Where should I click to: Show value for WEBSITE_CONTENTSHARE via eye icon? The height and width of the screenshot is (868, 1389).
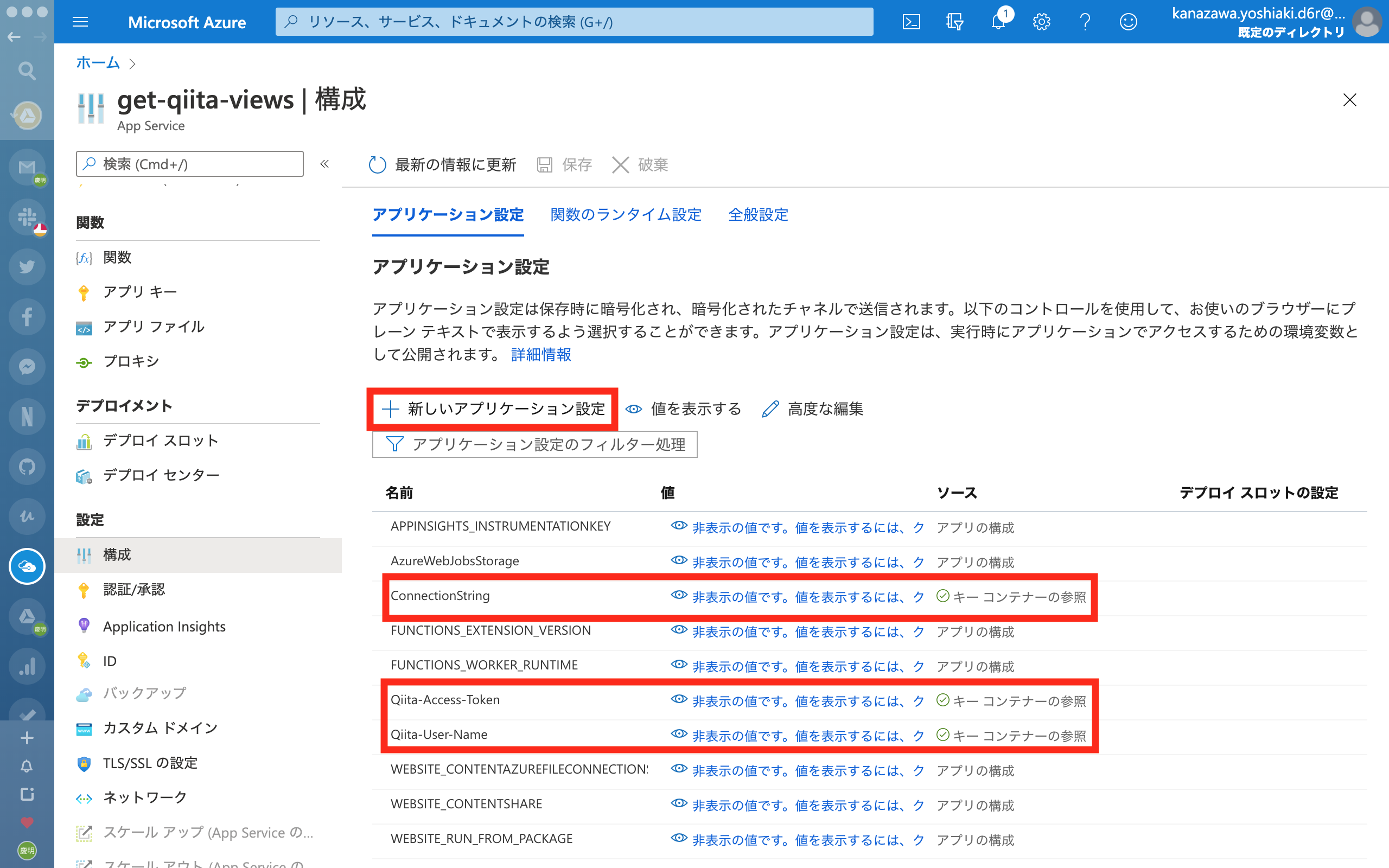pos(678,803)
